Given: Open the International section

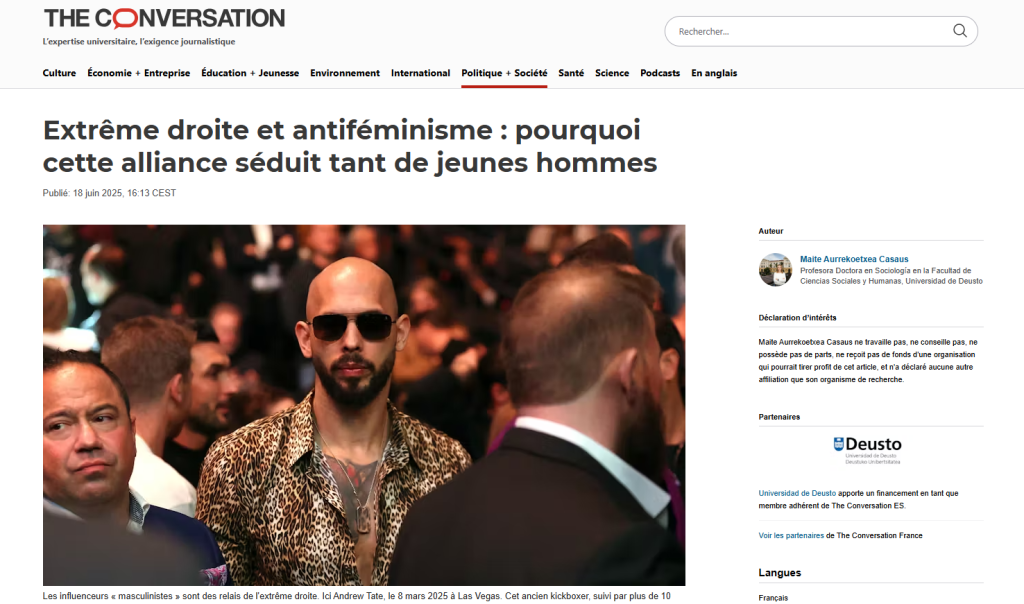Looking at the screenshot, I should pos(421,73).
